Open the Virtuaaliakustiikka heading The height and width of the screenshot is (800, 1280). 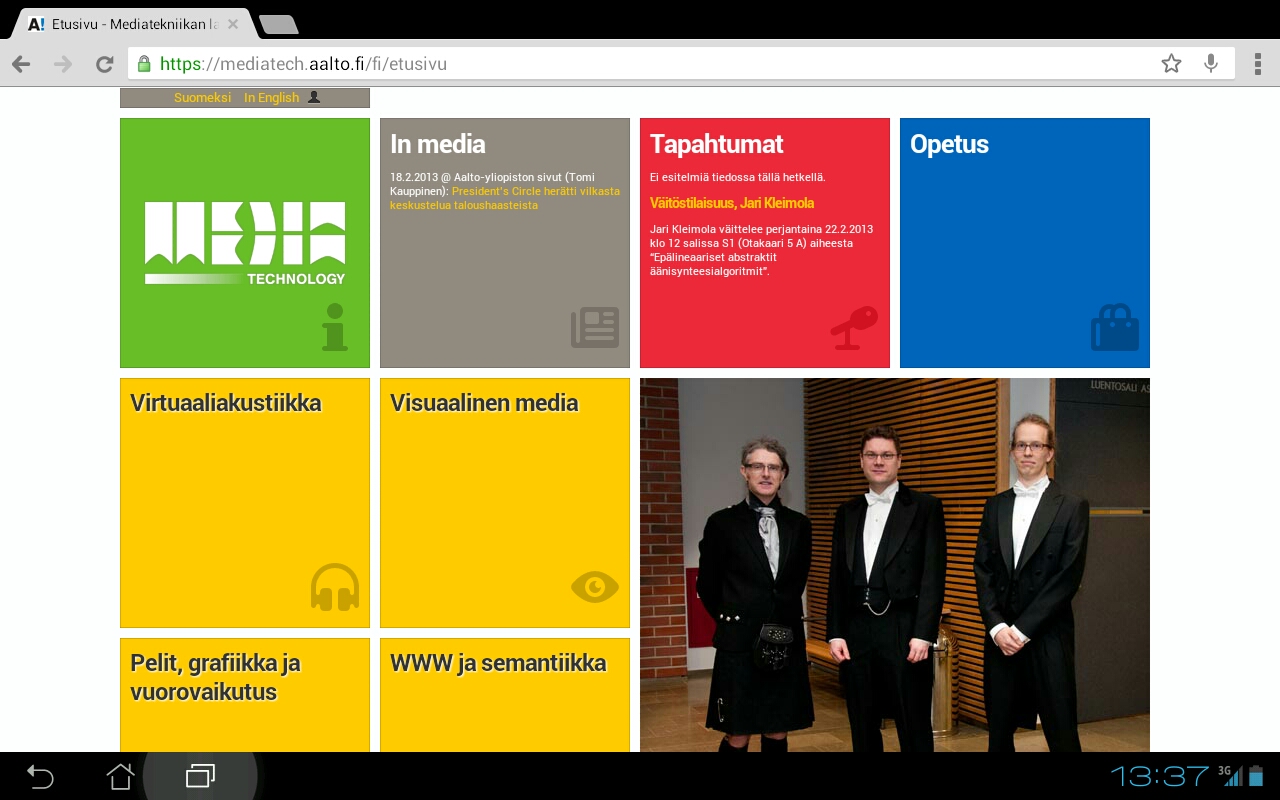click(x=226, y=403)
